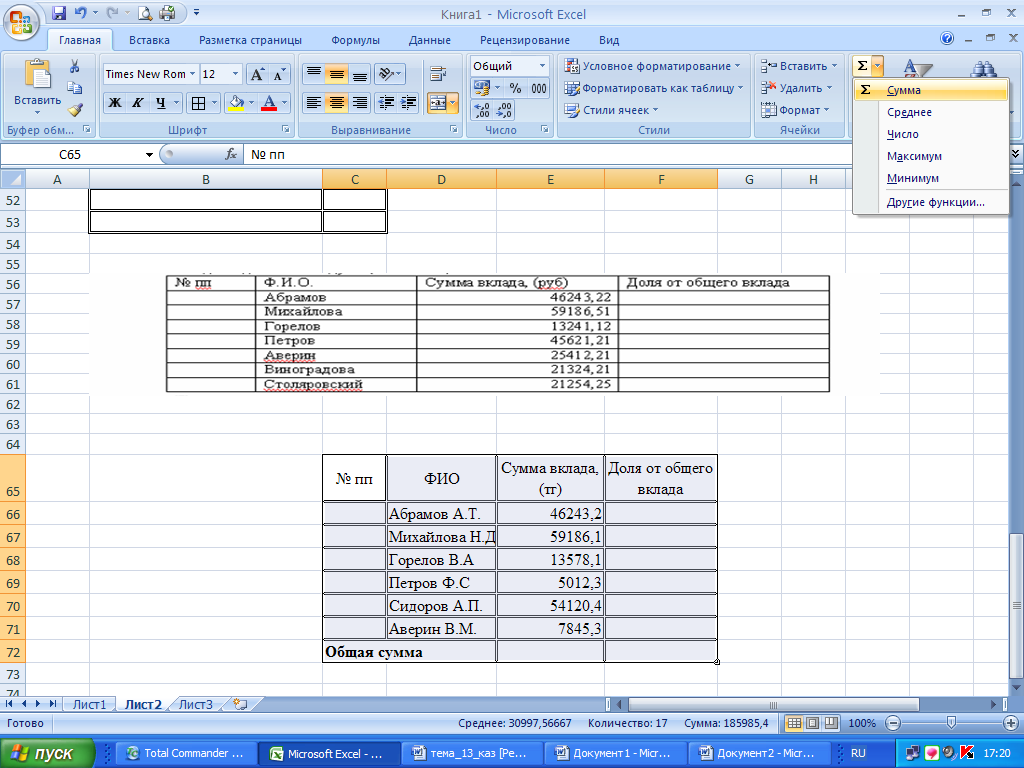Center cell text horizontally

point(336,103)
